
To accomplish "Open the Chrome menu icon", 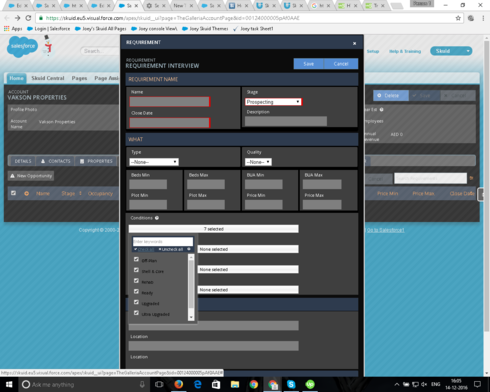I will point(483,18).
